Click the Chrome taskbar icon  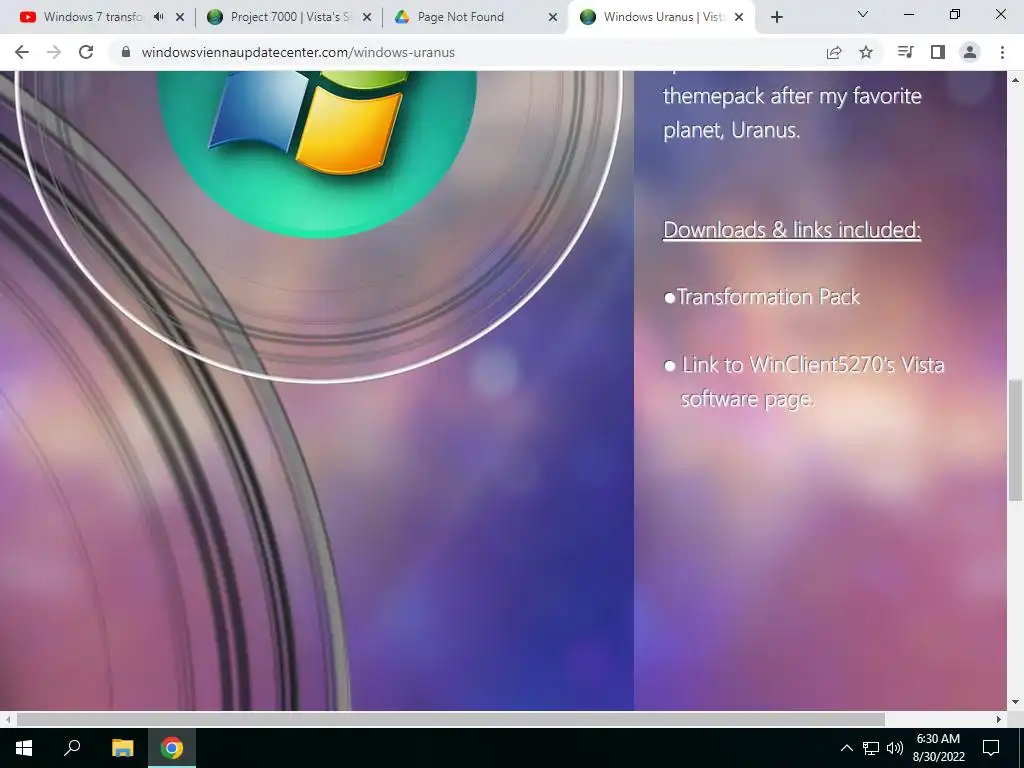[172, 748]
